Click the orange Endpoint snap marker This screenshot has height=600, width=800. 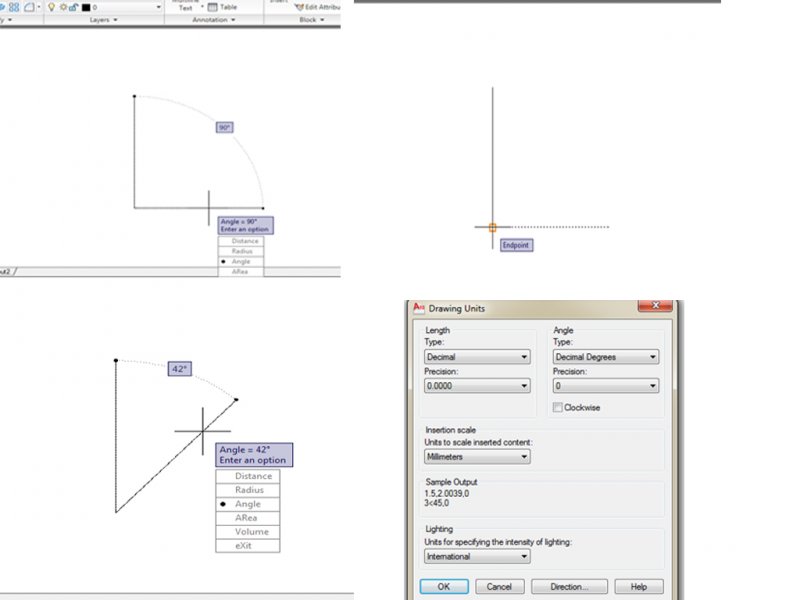pyautogui.click(x=492, y=228)
